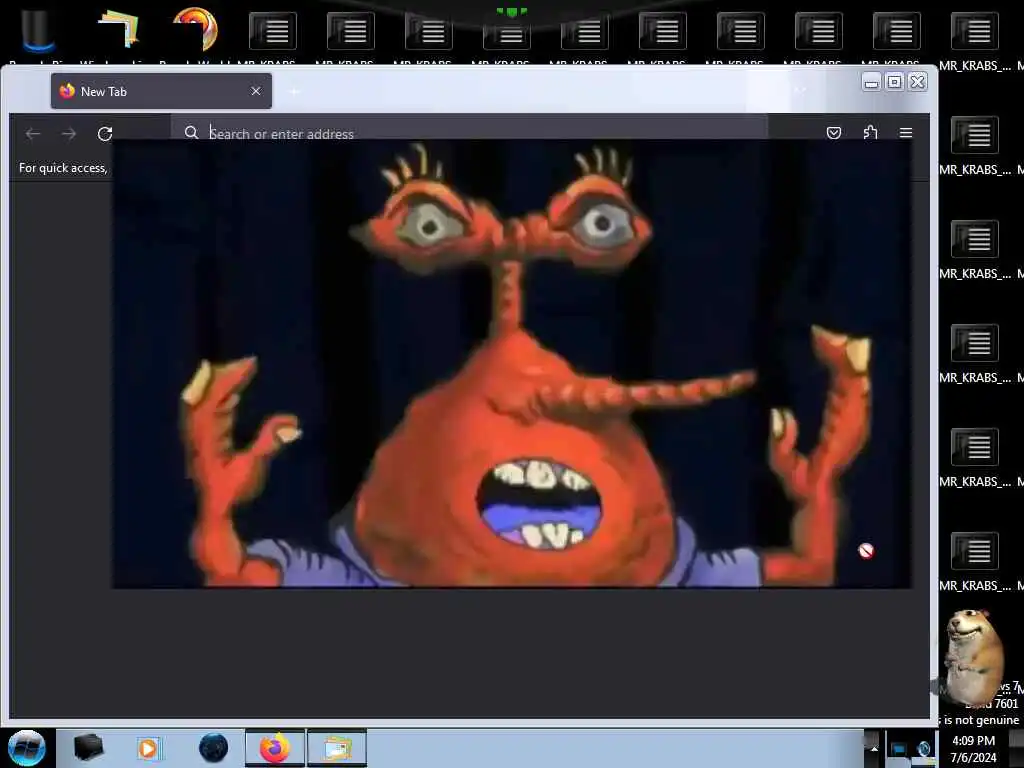Open the black box taskbar icon
Viewport: 1024px width, 768px height.
[88, 748]
